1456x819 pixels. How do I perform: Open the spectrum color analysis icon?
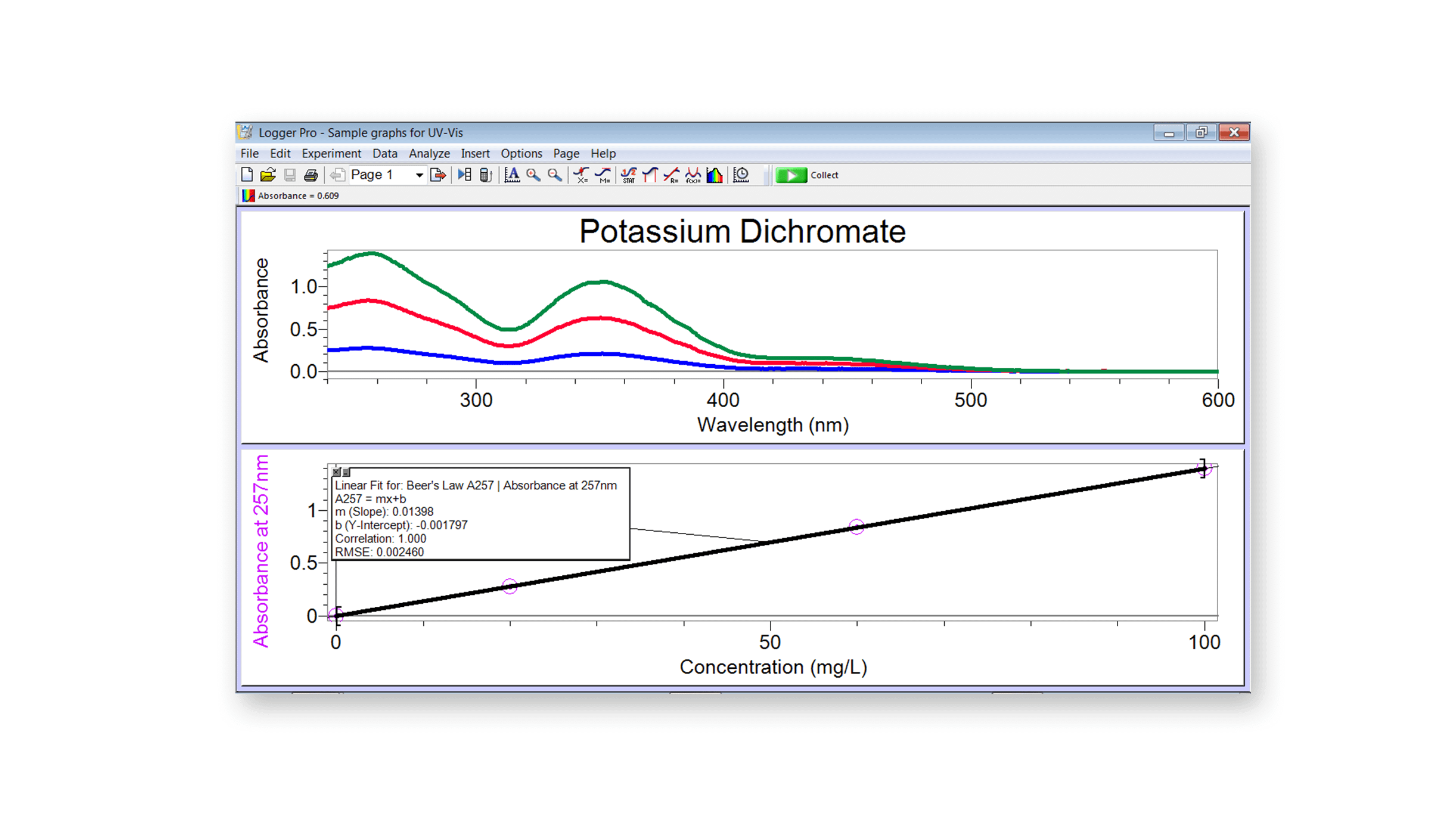[x=715, y=175]
